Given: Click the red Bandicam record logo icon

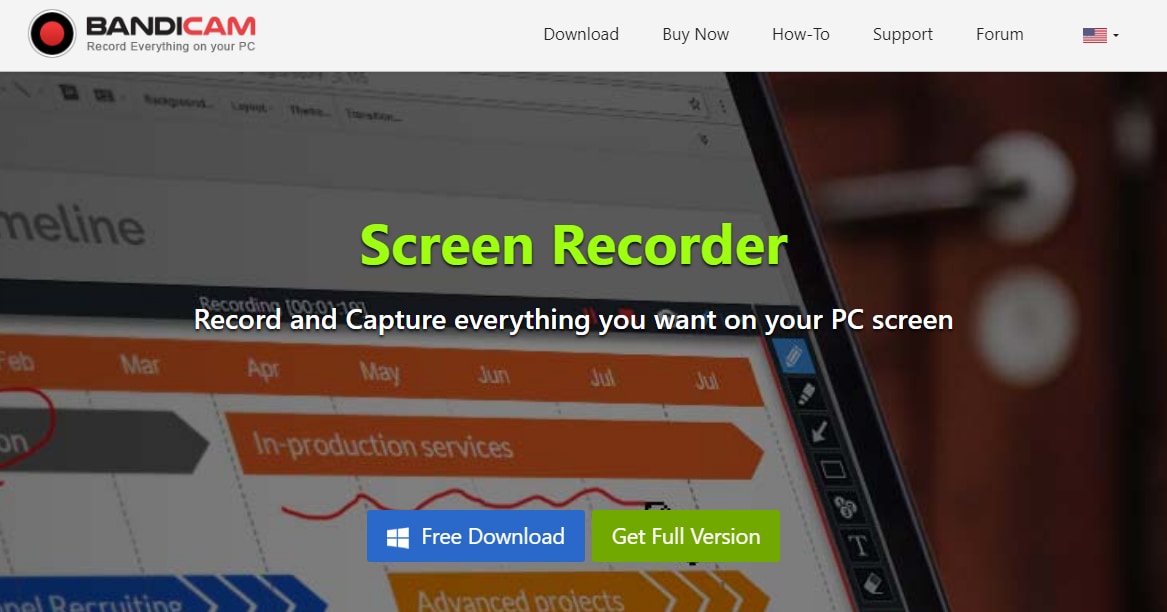Looking at the screenshot, I should [x=52, y=34].
